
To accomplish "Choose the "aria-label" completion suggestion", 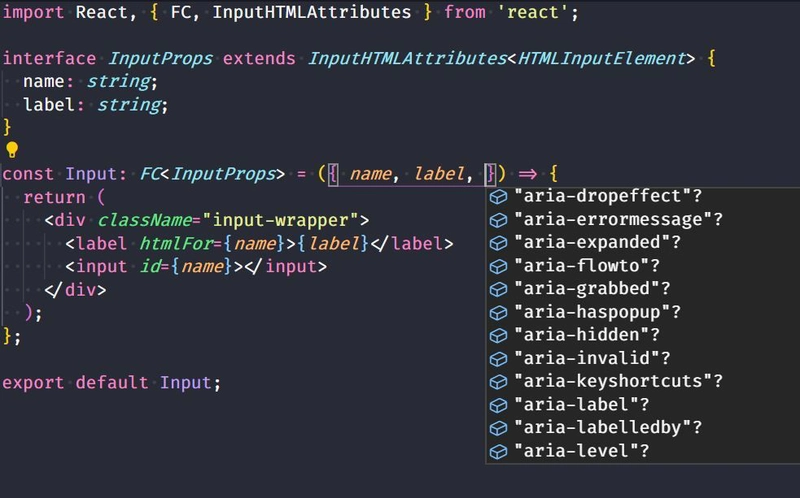I will (582, 405).
